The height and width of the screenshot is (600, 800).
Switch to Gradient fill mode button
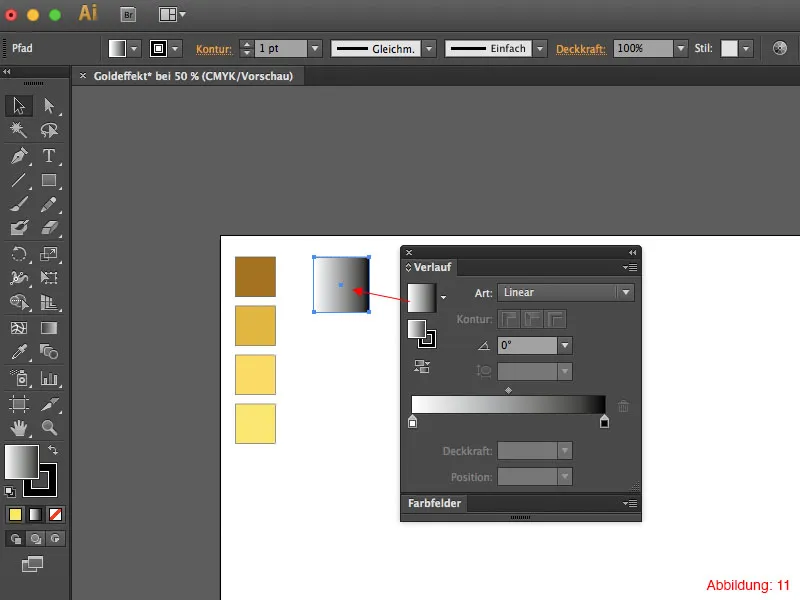pyautogui.click(x=35, y=514)
